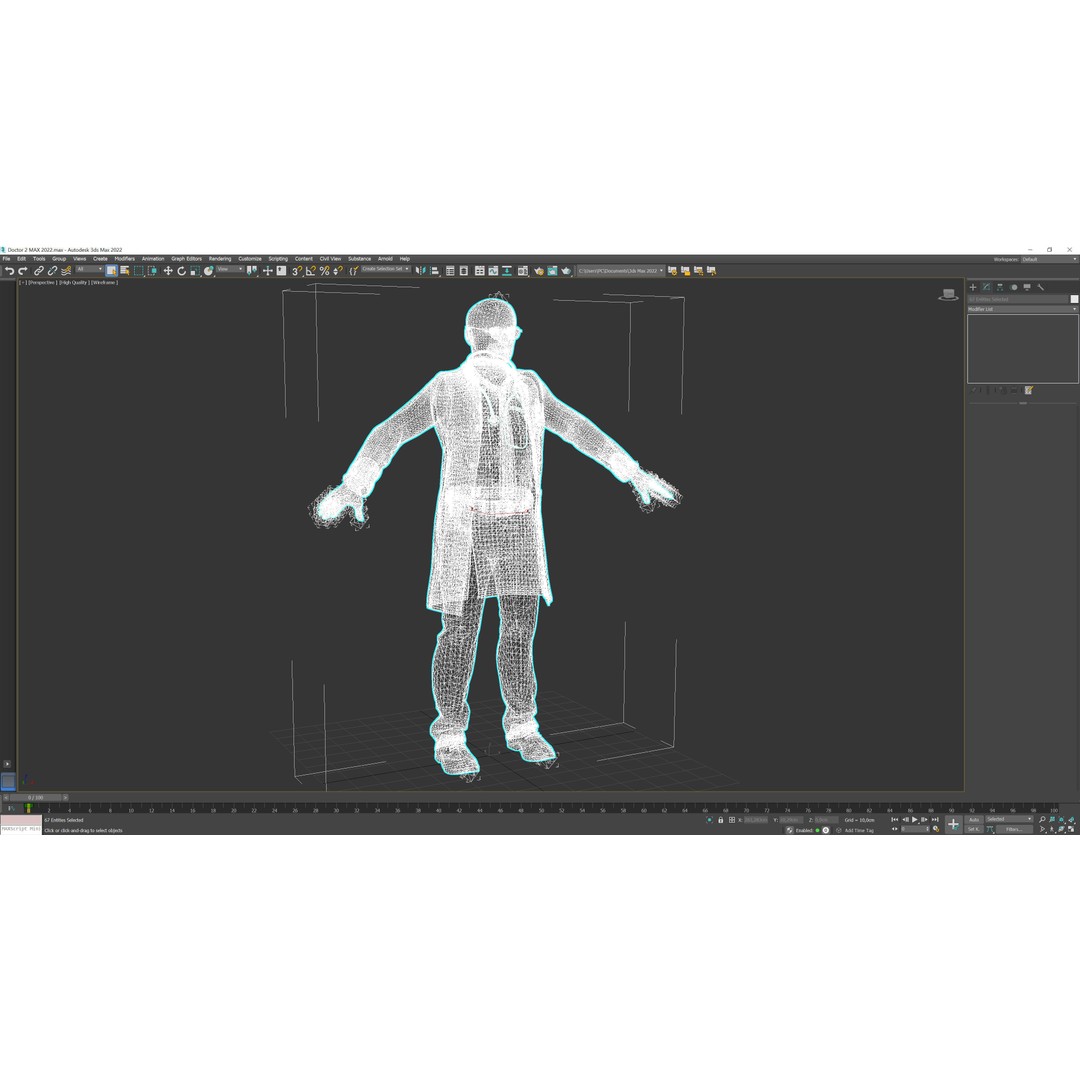The width and height of the screenshot is (1080, 1080).
Task: Switch to the Utilities wrench panel tab
Action: click(x=1041, y=287)
